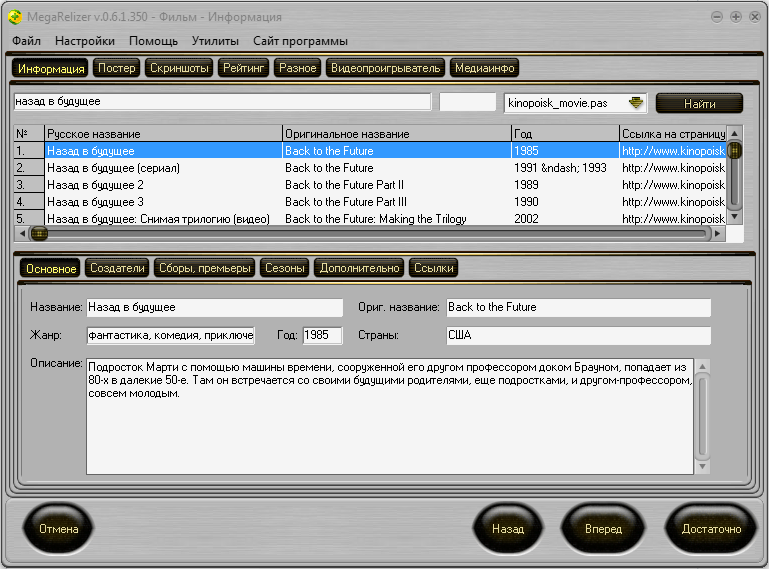
Task: Click the search query input field
Action: (222, 102)
